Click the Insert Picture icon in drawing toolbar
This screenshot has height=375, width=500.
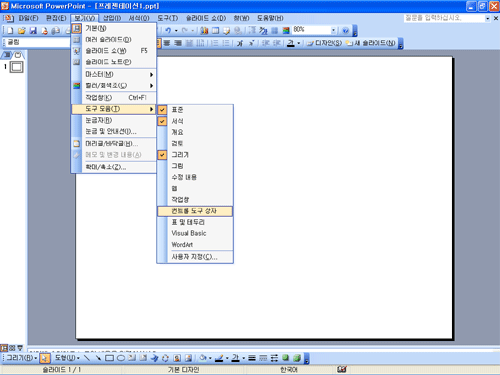click(x=188, y=358)
